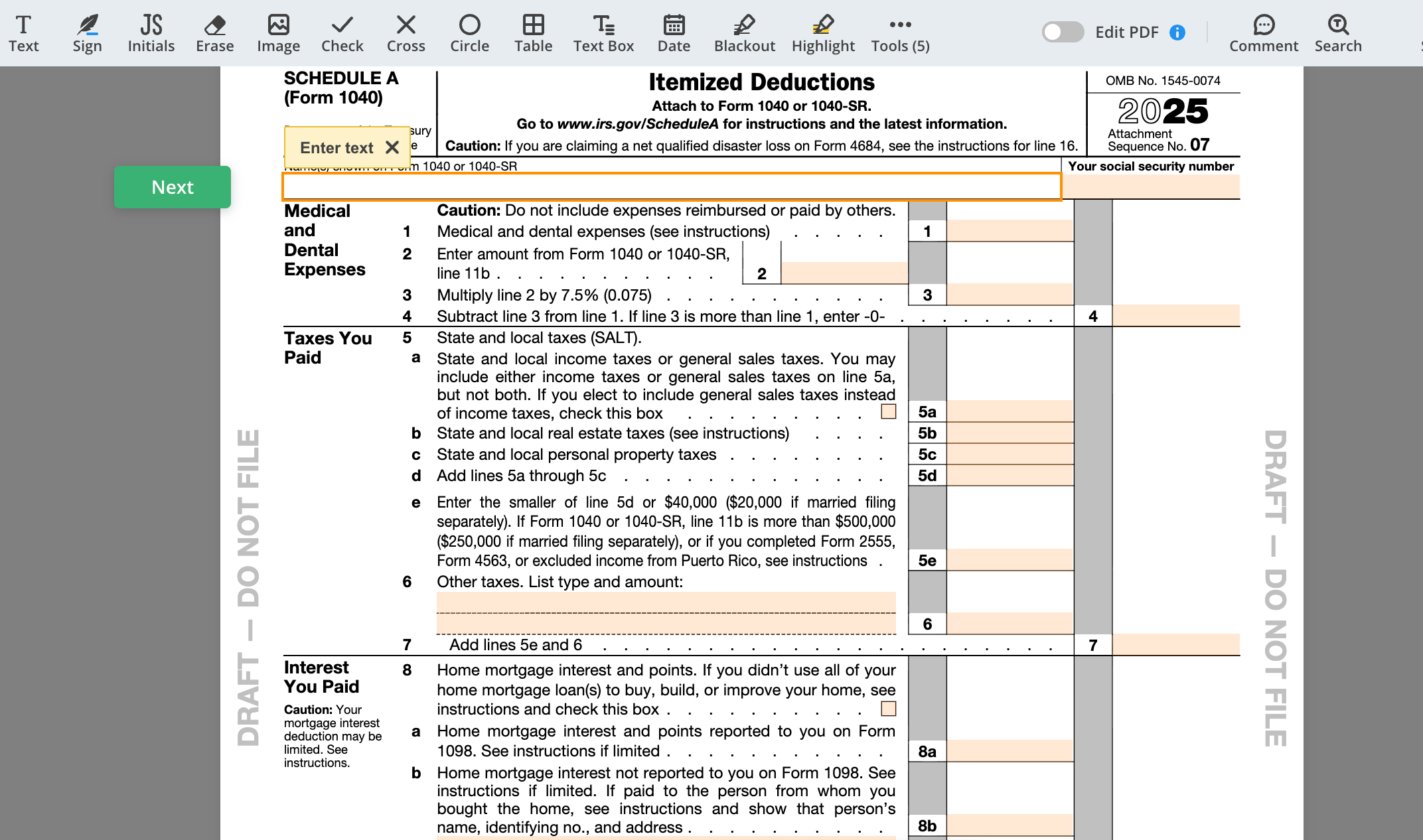The image size is (1423, 840).
Task: Click the 'Taxes You Paid' section heading
Action: coord(328,348)
